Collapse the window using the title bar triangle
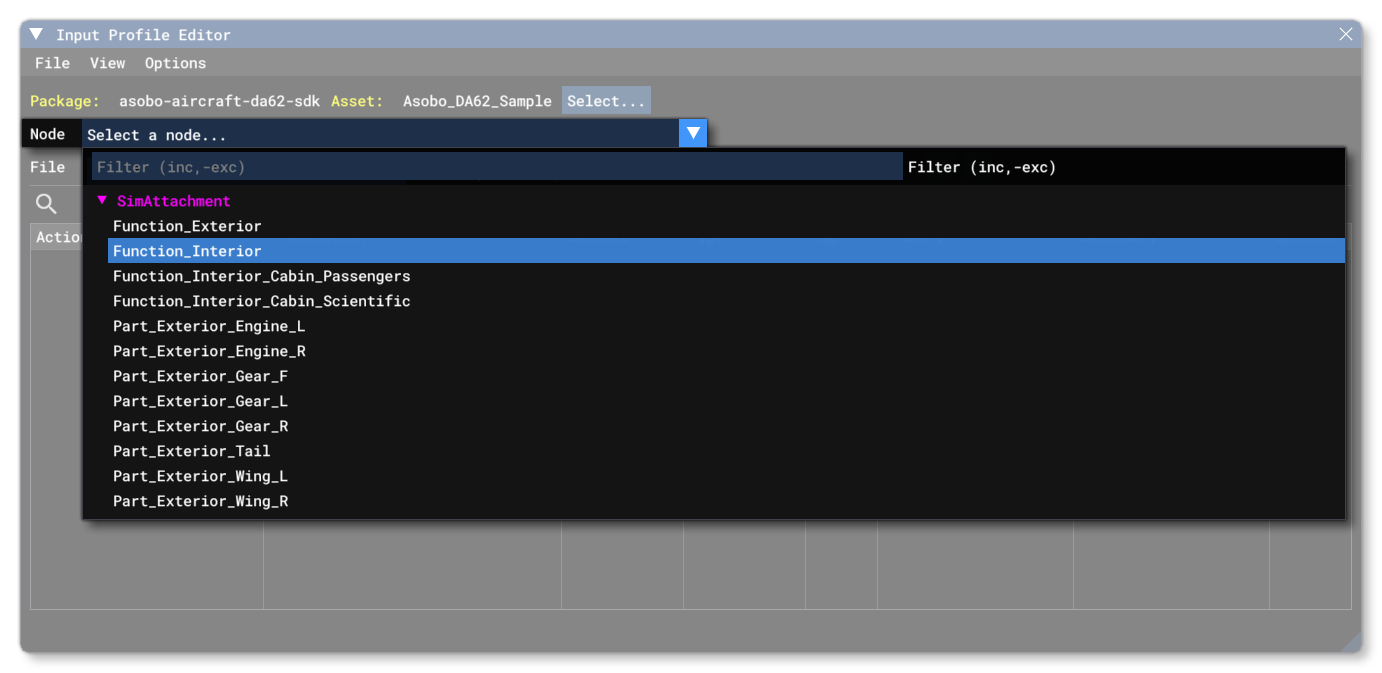This screenshot has height=673, width=1382. pyautogui.click(x=35, y=33)
